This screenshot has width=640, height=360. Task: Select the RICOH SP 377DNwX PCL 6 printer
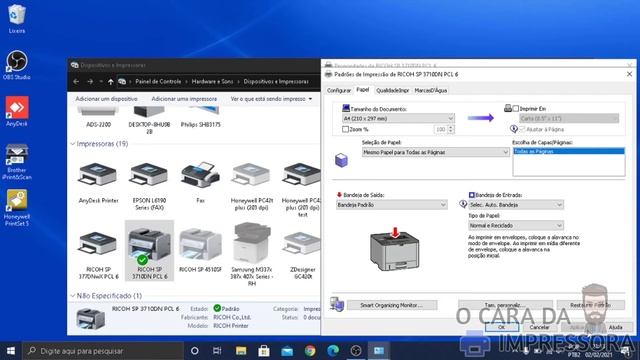(98, 255)
